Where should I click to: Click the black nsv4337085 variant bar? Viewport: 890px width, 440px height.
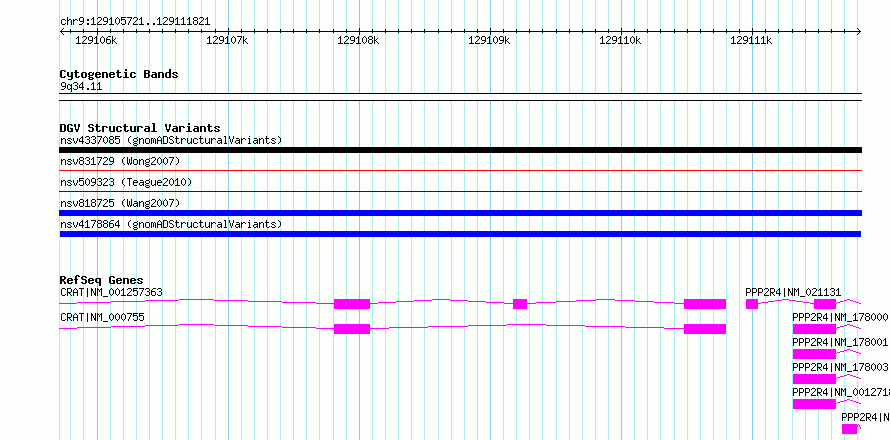point(460,150)
